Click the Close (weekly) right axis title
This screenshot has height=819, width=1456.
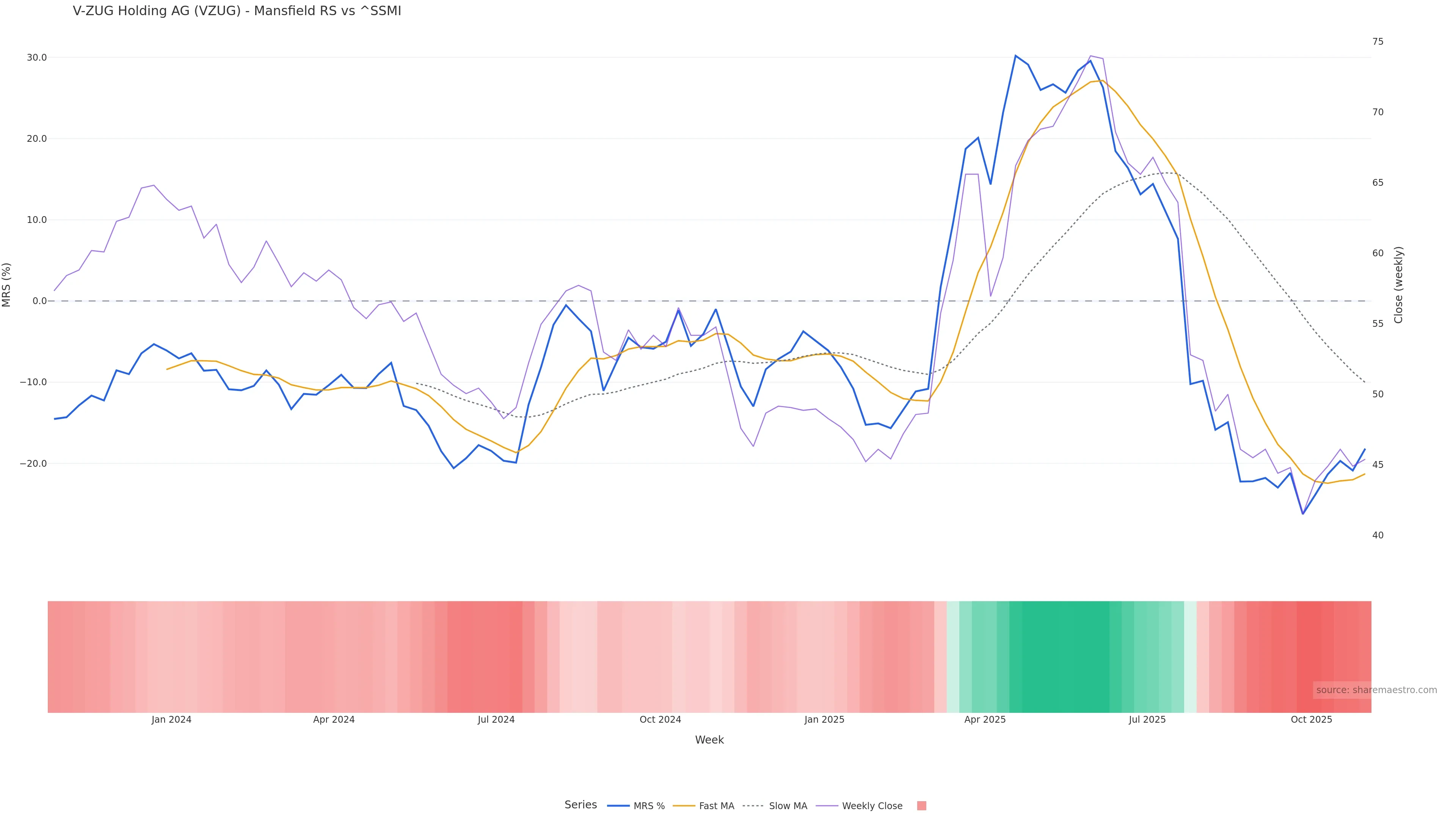1398,284
